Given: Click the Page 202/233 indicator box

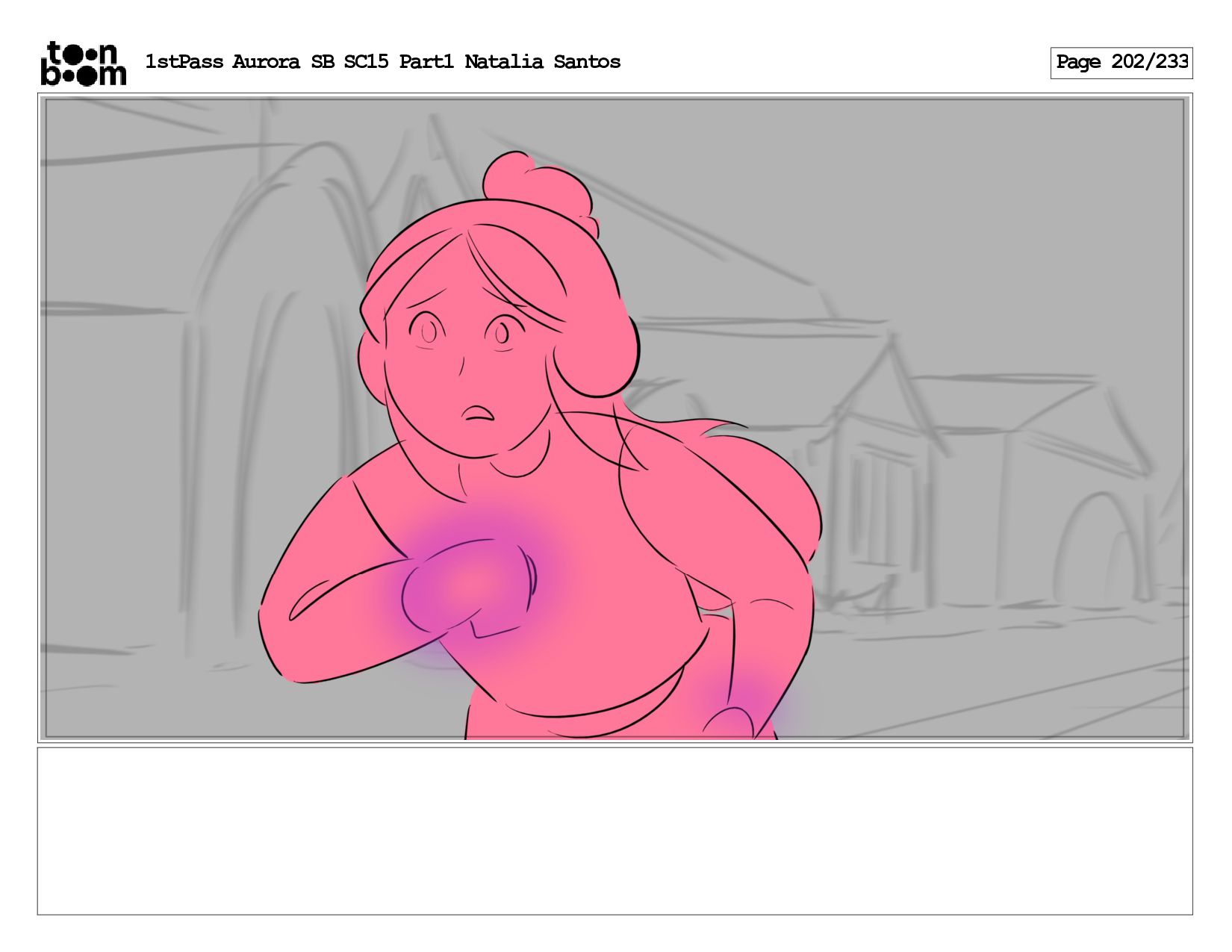Looking at the screenshot, I should tap(1121, 63).
